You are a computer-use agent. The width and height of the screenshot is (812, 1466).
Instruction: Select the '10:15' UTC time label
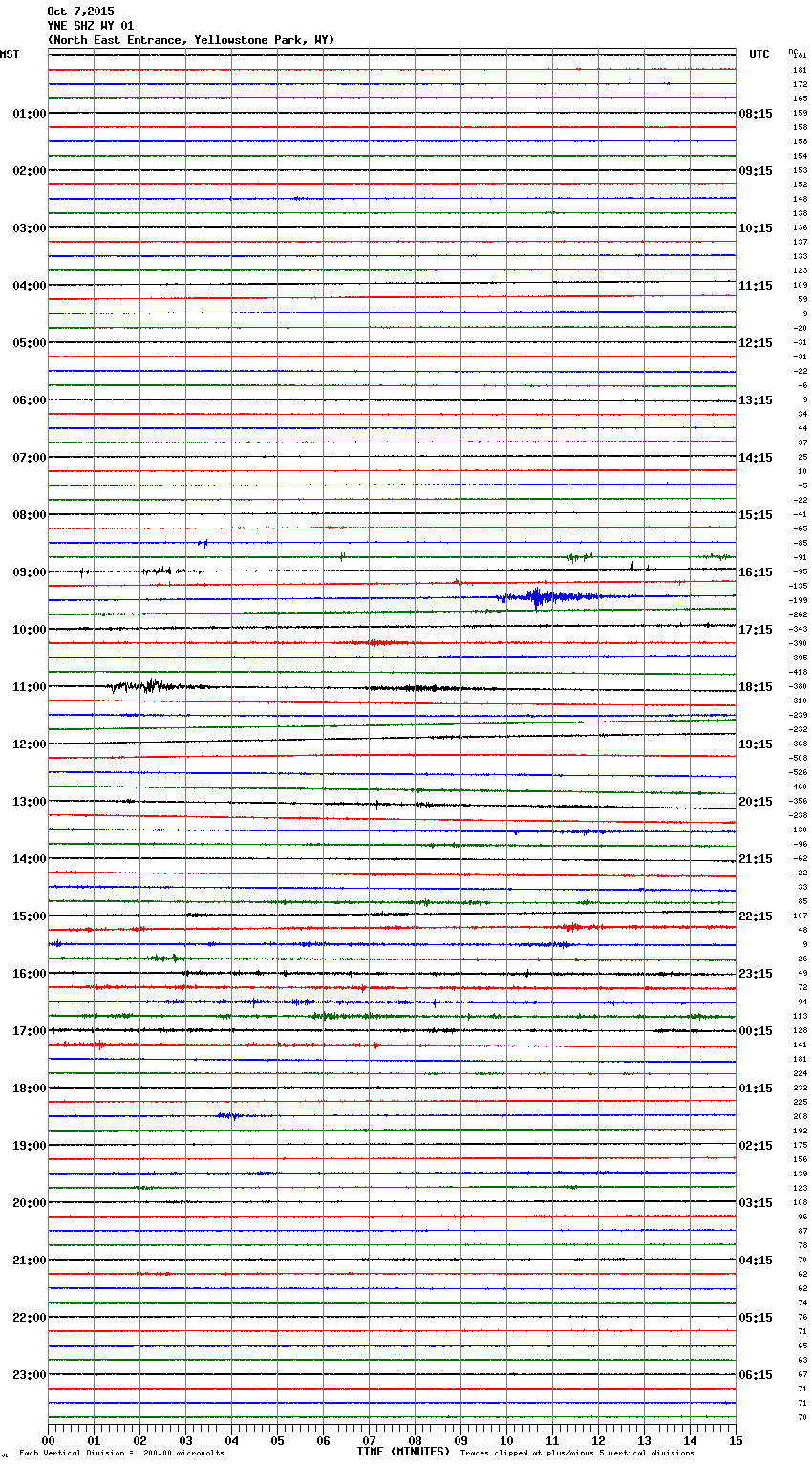pos(756,228)
